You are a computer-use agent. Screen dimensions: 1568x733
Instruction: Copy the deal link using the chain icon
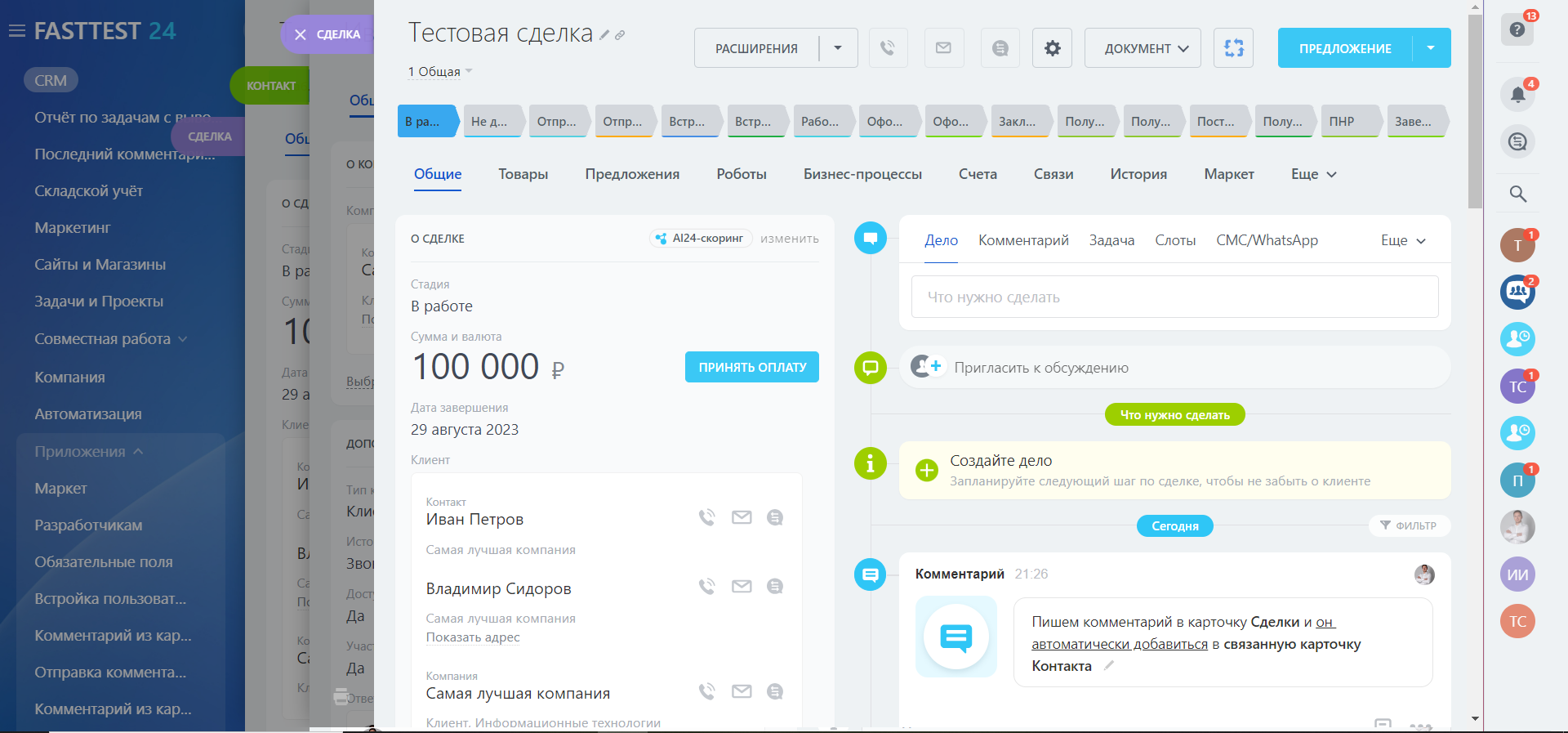tap(620, 35)
